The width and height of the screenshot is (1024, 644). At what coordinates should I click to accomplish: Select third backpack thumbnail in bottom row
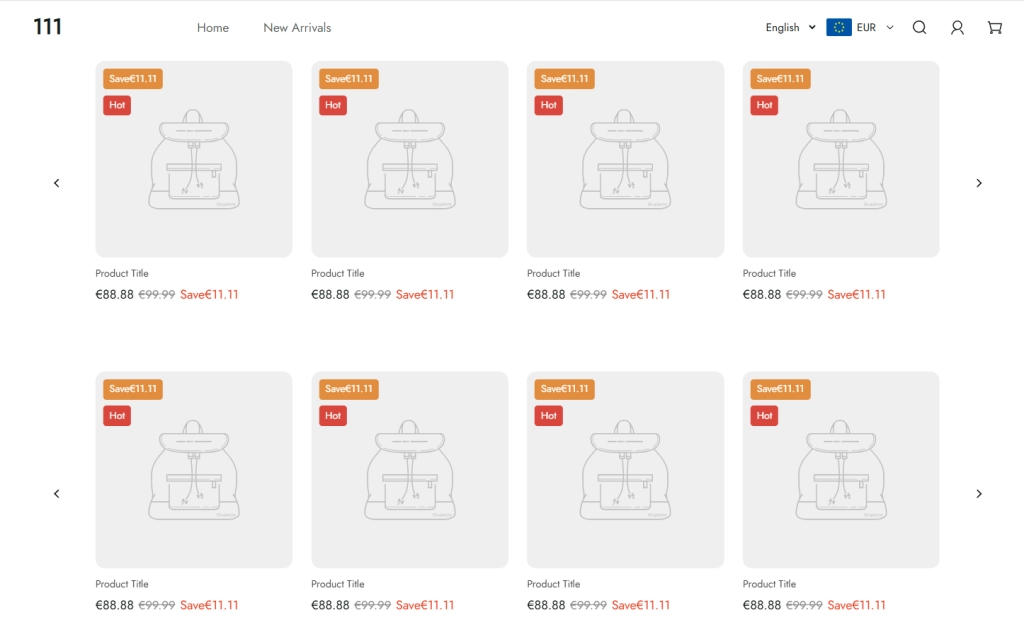[625, 471]
